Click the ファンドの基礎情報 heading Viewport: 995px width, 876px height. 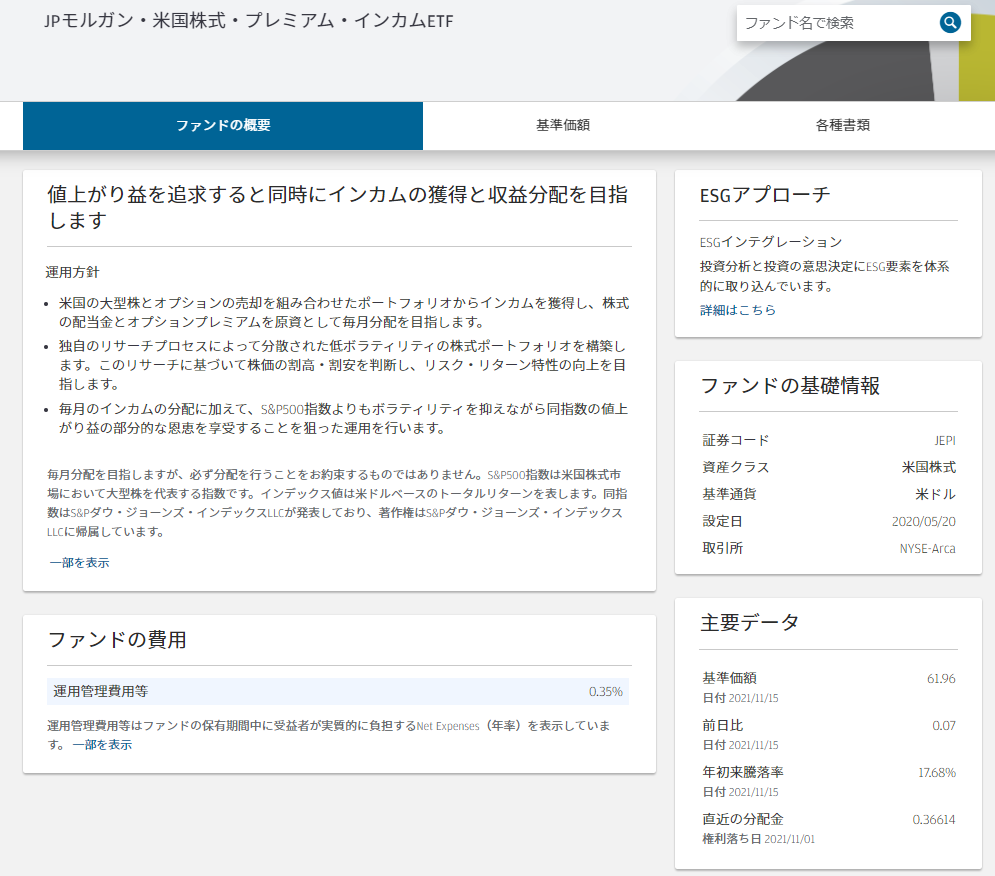click(790, 386)
